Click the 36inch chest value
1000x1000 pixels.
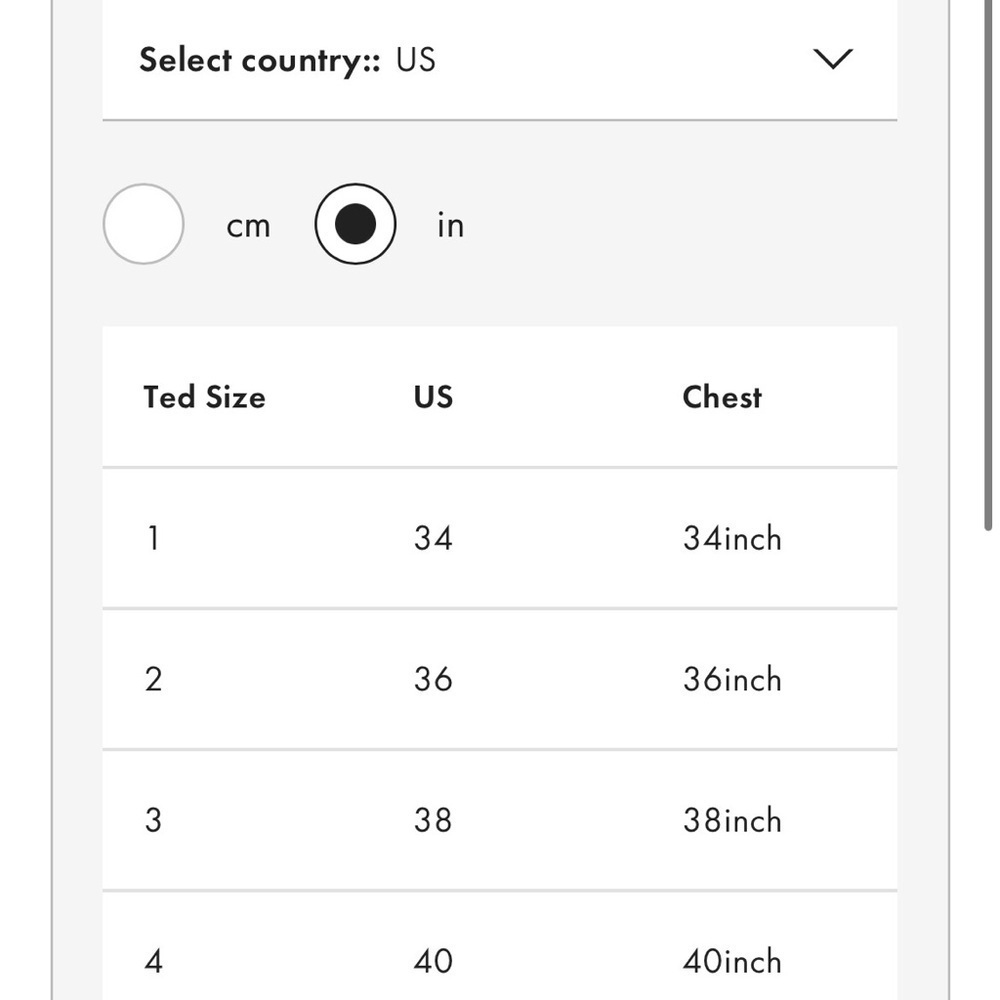tap(732, 679)
